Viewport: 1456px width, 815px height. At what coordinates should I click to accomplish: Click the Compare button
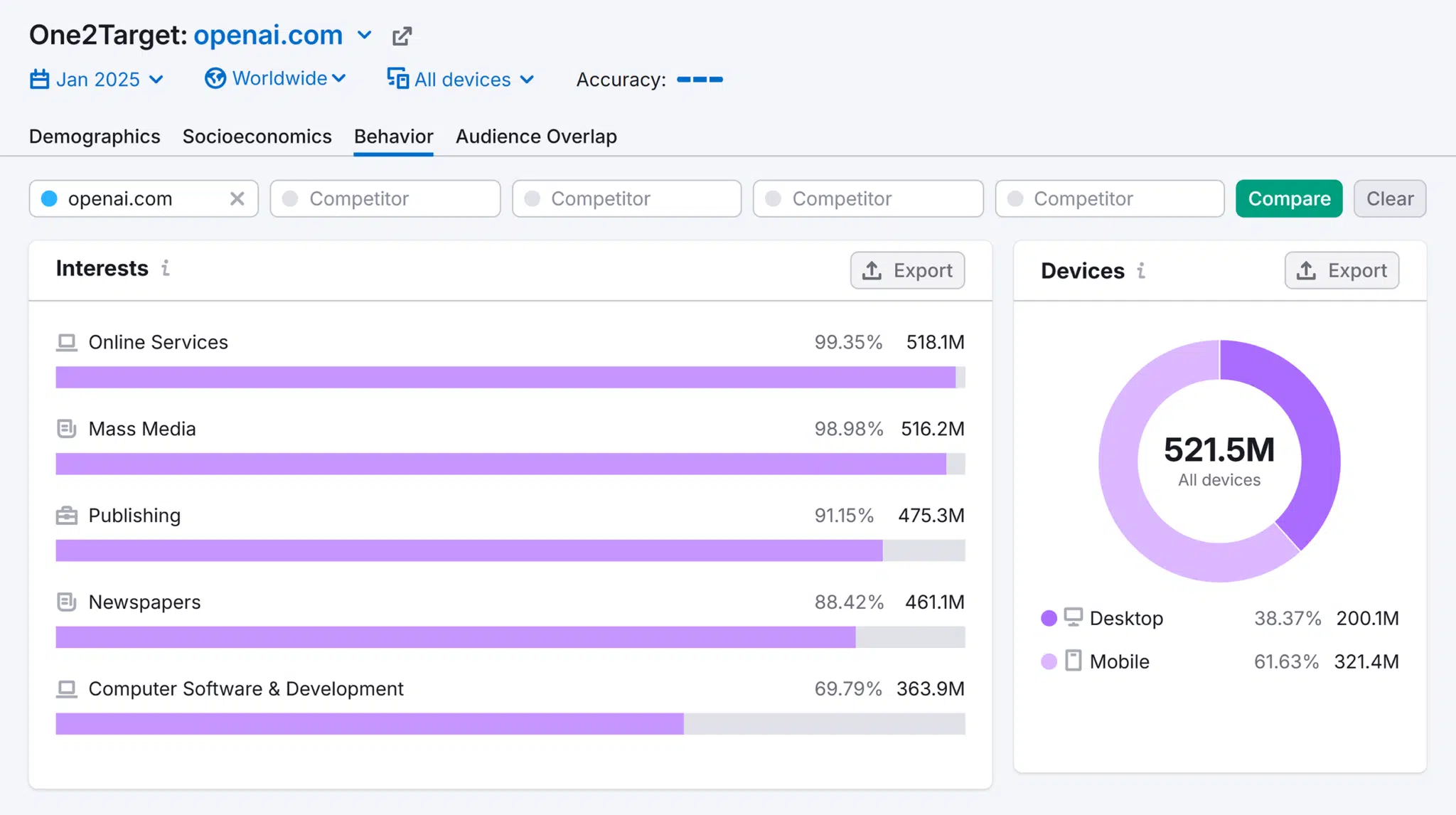1289,198
